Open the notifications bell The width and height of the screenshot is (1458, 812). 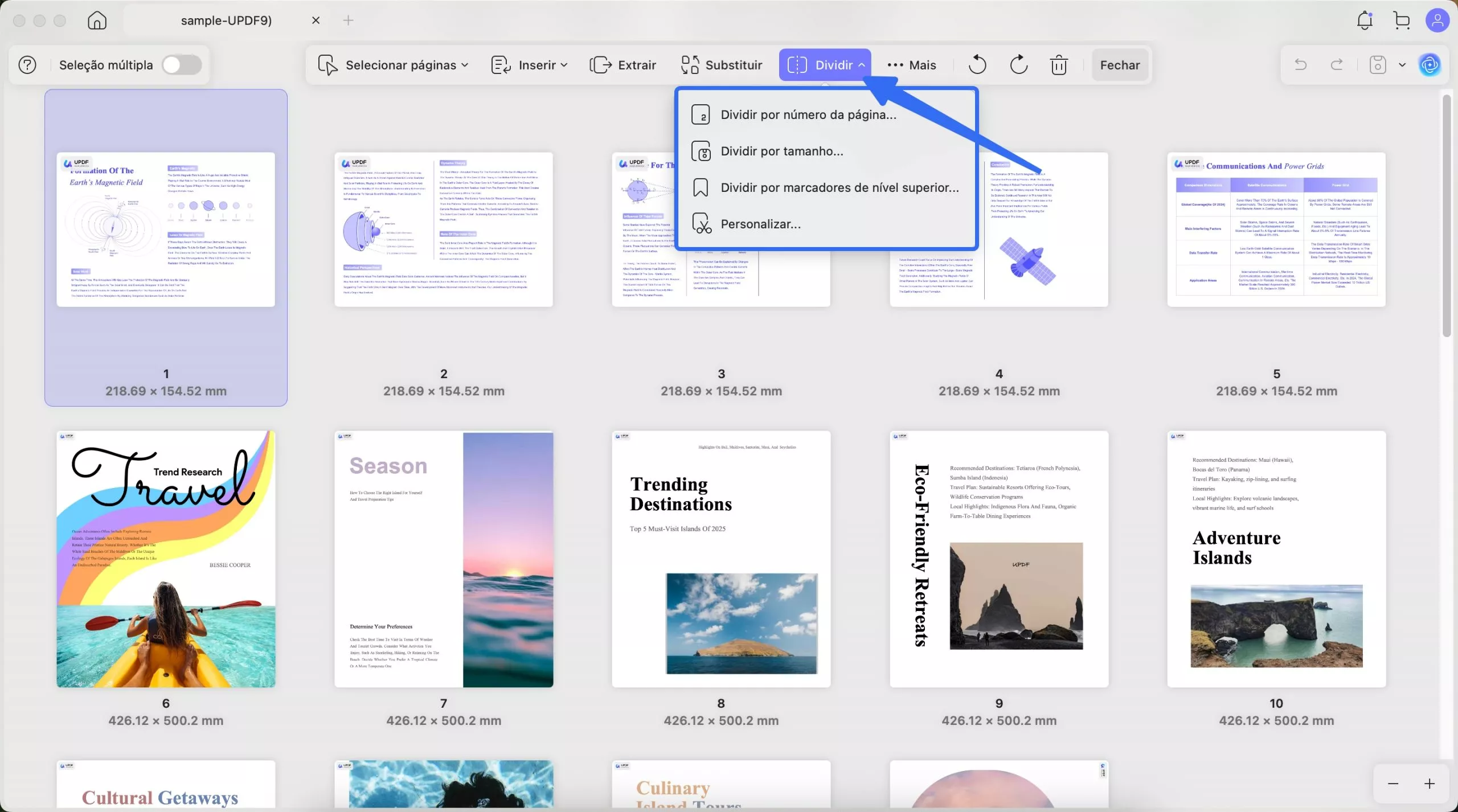[x=1365, y=20]
